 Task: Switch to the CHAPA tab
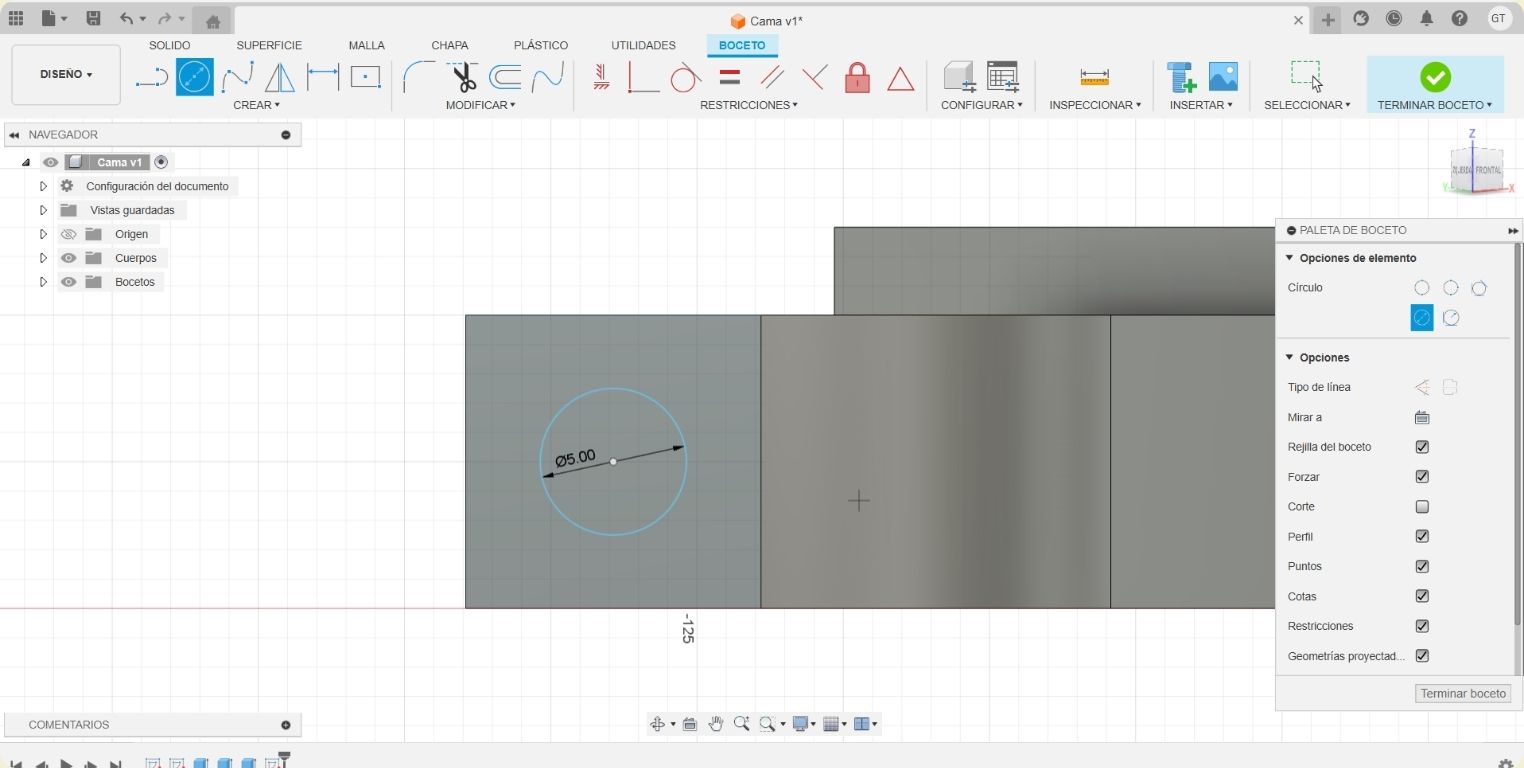[449, 45]
